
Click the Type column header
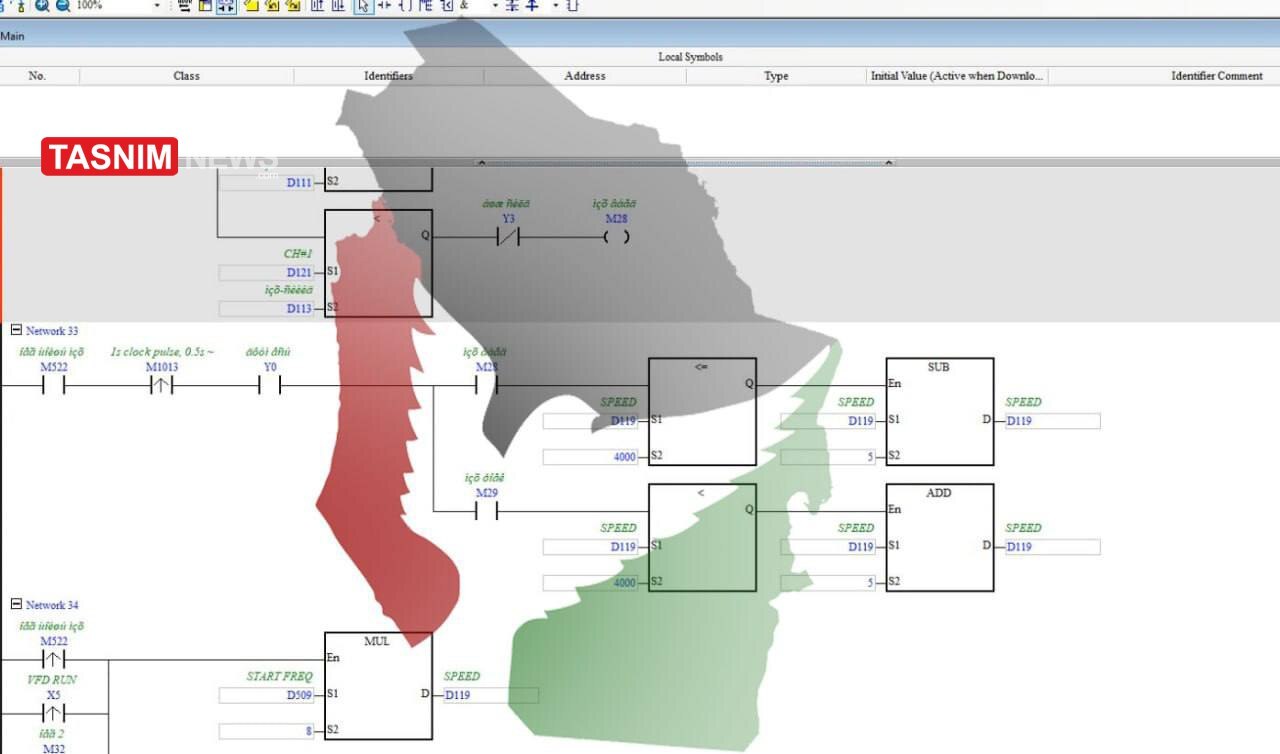click(x=776, y=76)
